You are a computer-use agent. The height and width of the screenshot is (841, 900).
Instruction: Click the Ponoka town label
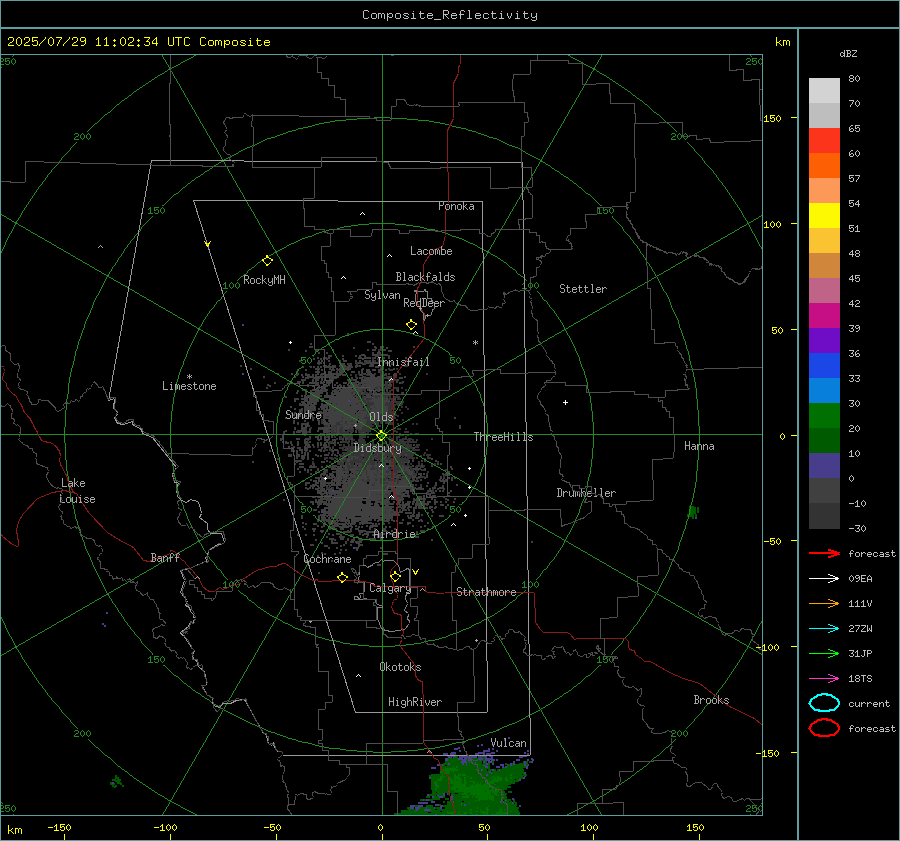point(456,206)
